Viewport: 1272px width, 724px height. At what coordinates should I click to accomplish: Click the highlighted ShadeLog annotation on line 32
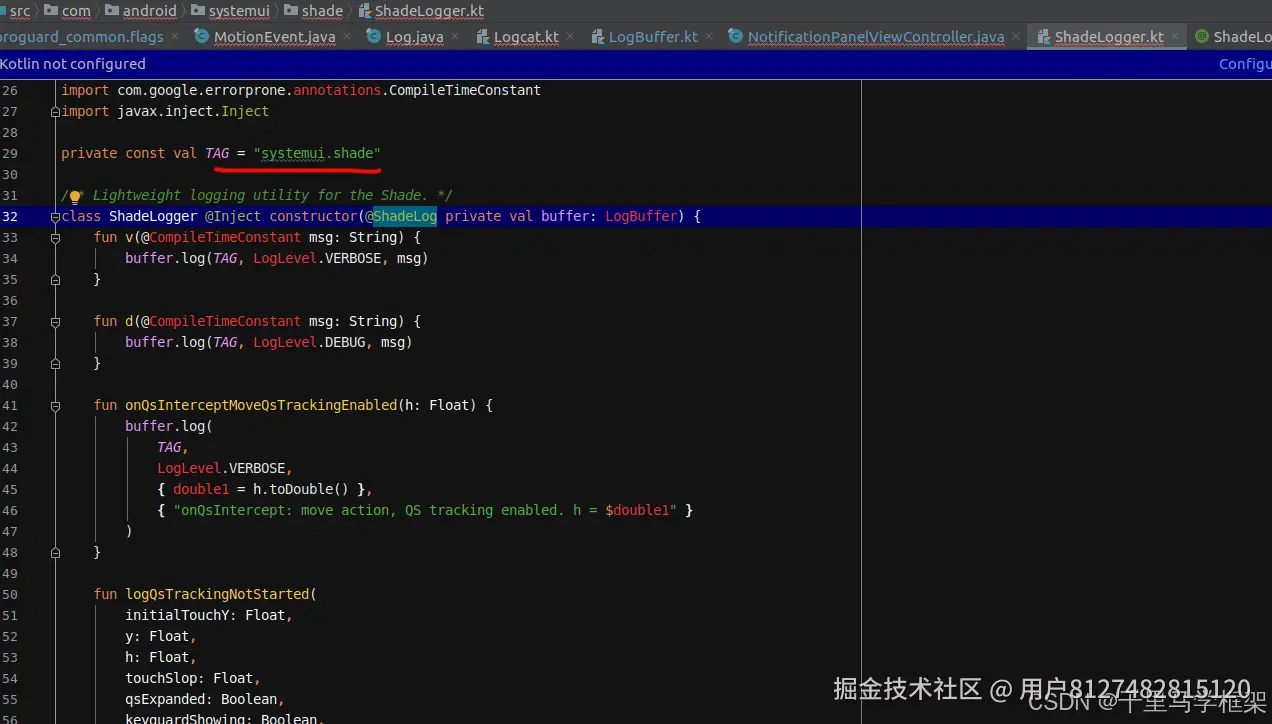(x=405, y=217)
